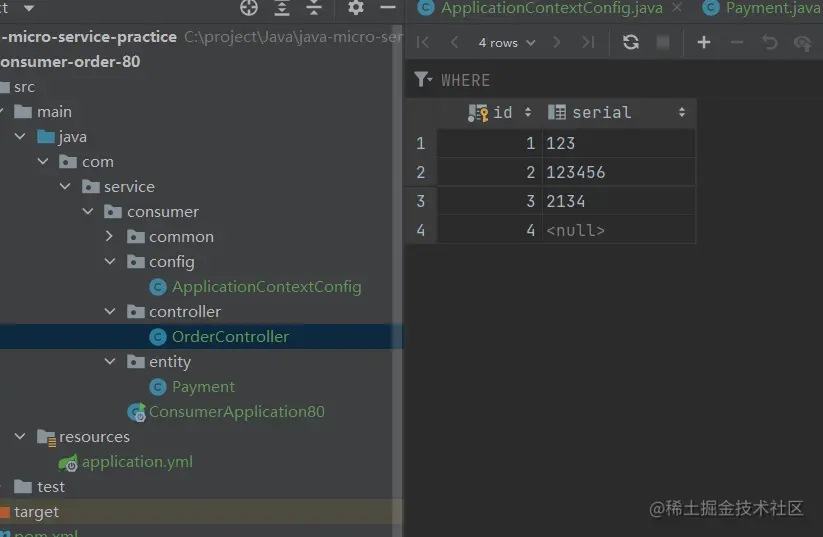Viewport: 823px width, 537px height.
Task: Go to last page of rows
Action: 588,42
